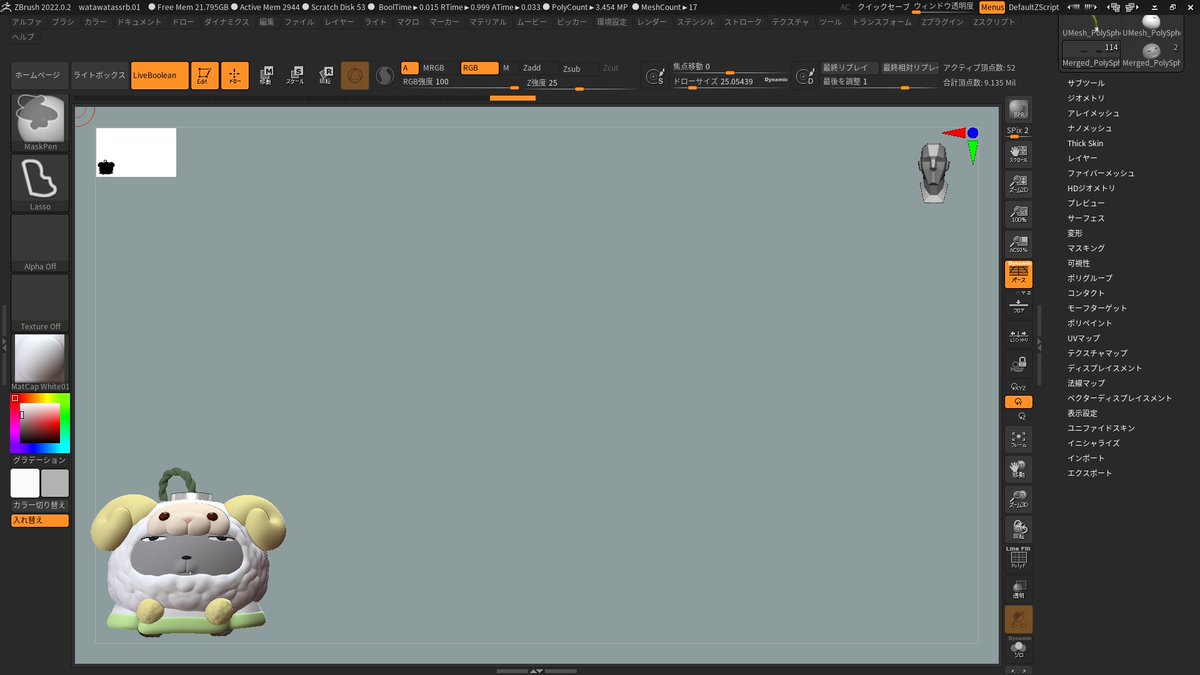Viewport: 1200px width, 675px height.
Task: Expand the Masking (マスキング) section
Action: click(x=1086, y=248)
